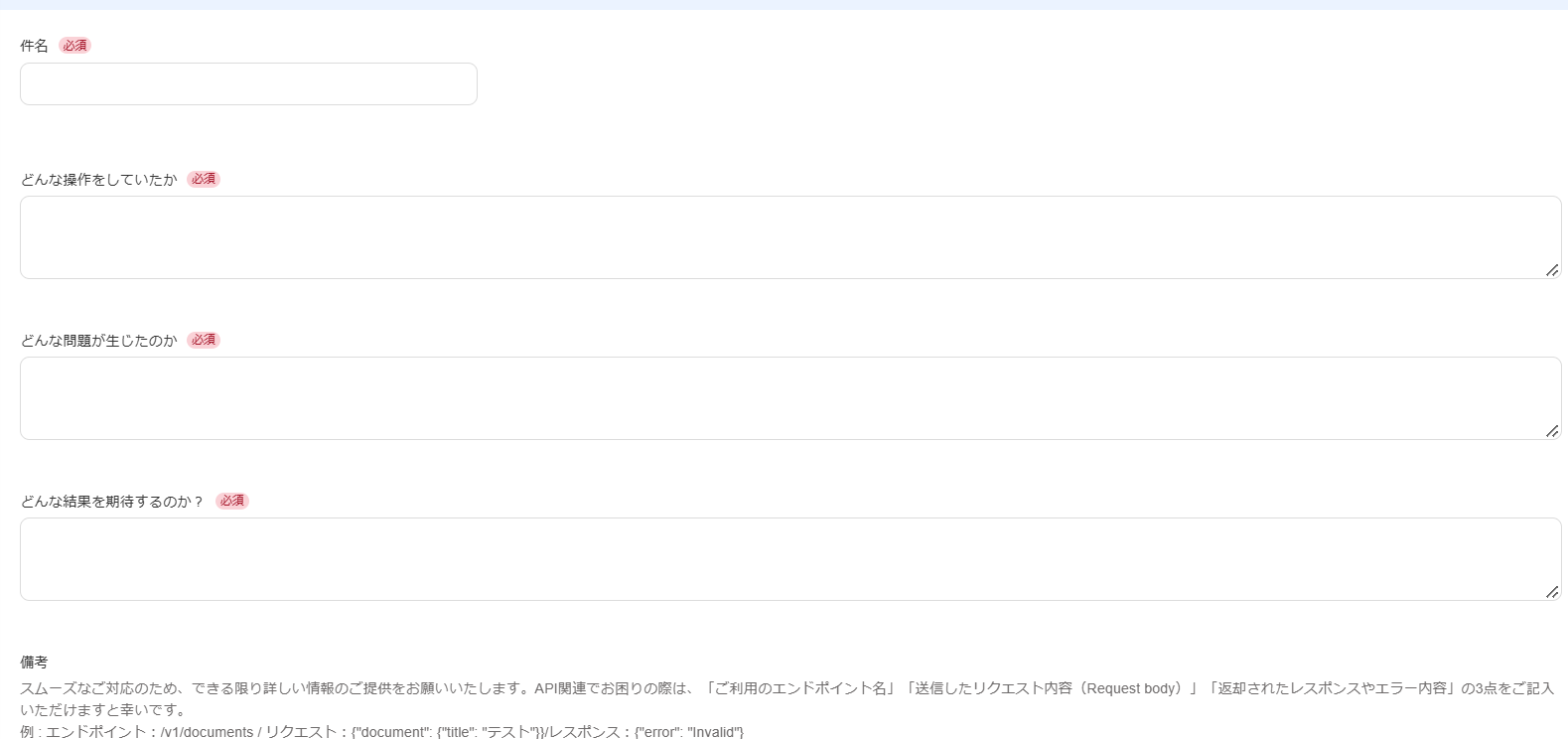Click the 件名 subject input field
This screenshot has height=739, width=1568.
pos(248,84)
